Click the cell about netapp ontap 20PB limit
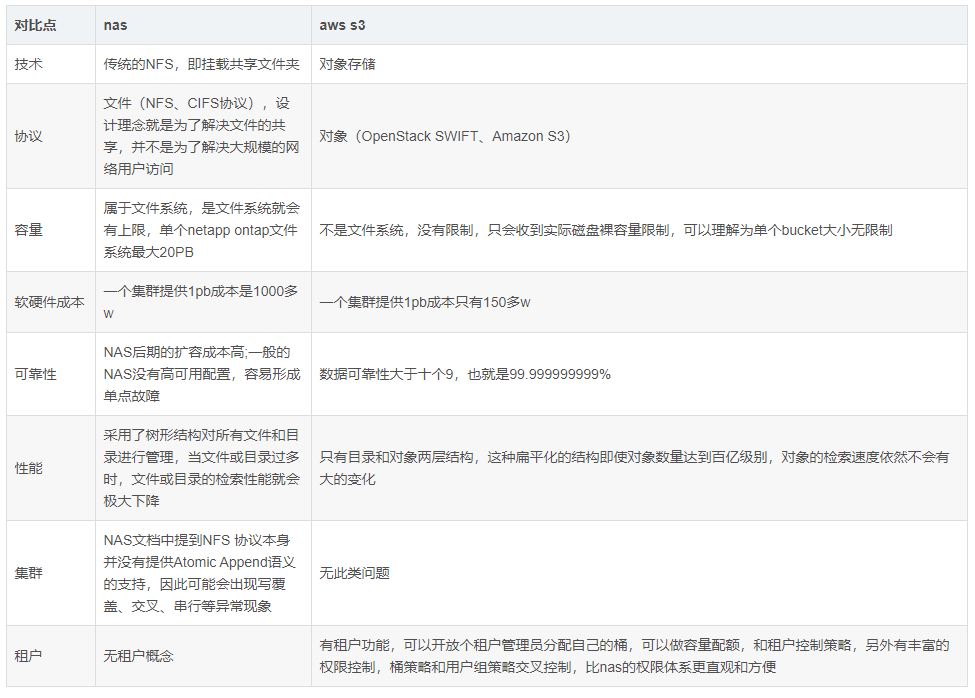 tap(203, 230)
